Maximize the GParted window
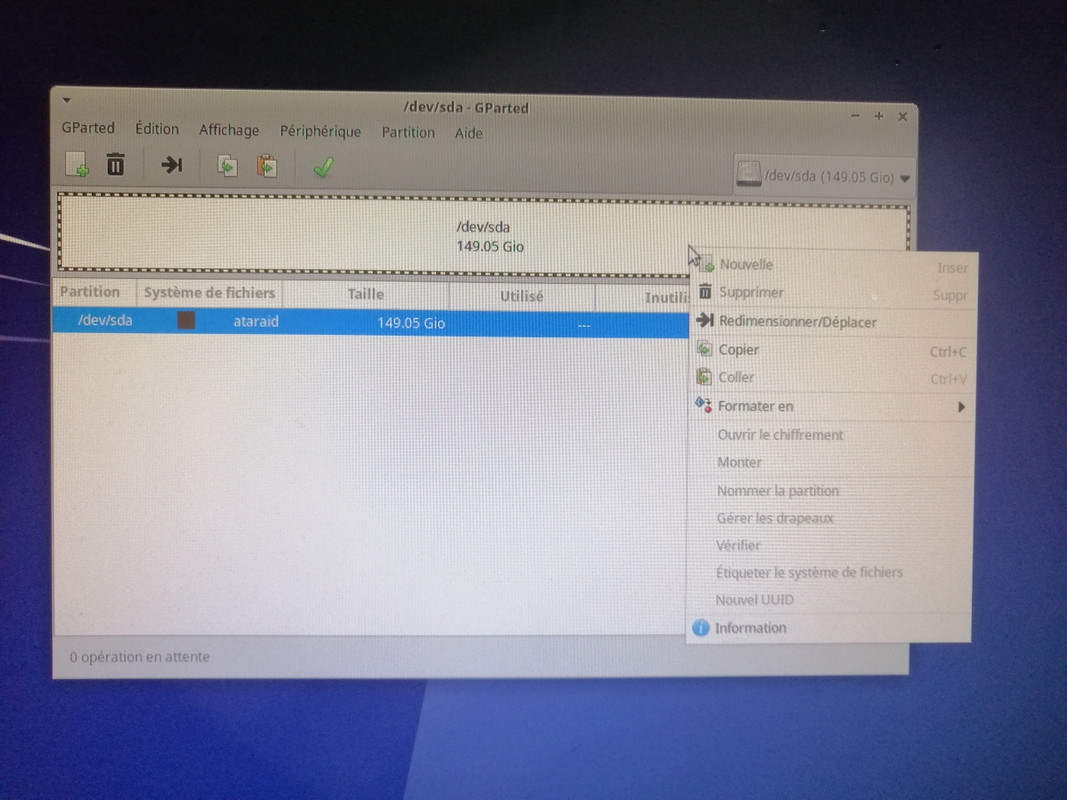Screen dimensions: 1067x800 tap(879, 116)
